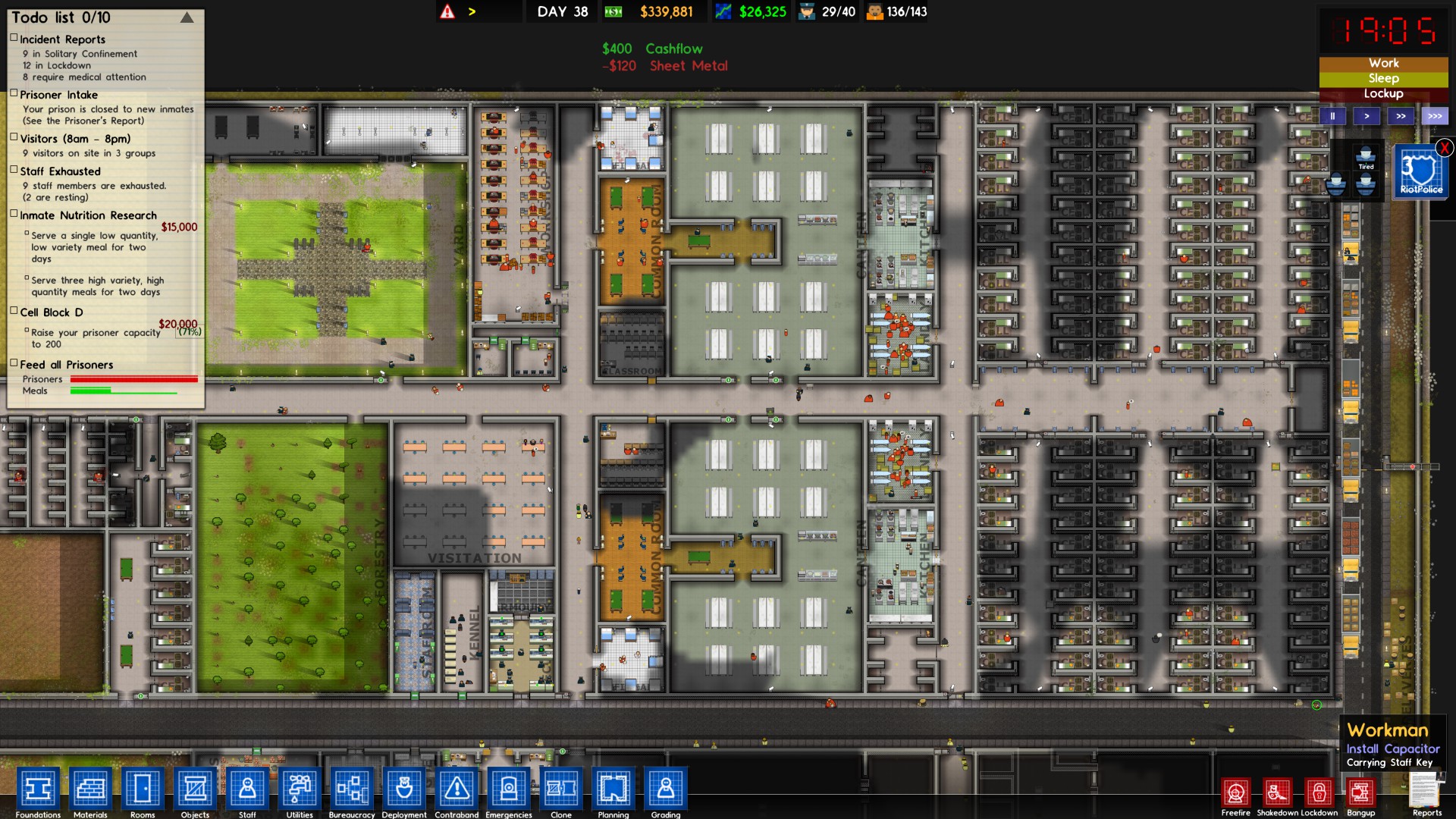Set game speed to normal
This screenshot has height=819, width=1456.
pyautogui.click(x=1367, y=116)
